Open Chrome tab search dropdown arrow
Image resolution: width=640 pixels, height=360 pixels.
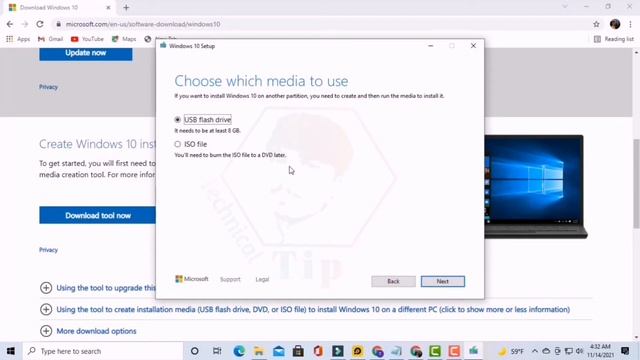[564, 7]
